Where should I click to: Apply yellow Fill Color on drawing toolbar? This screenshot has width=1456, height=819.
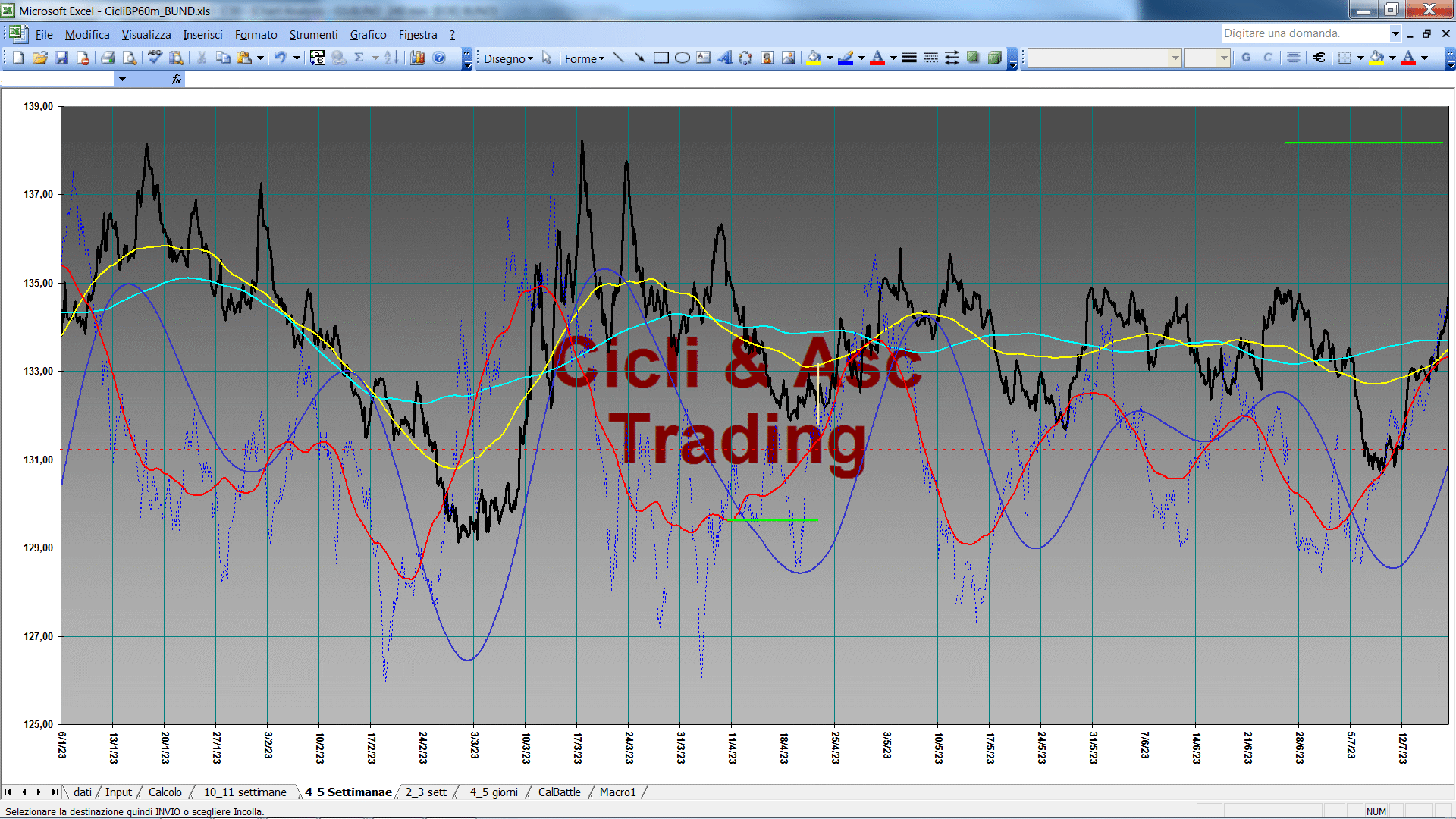pos(814,58)
